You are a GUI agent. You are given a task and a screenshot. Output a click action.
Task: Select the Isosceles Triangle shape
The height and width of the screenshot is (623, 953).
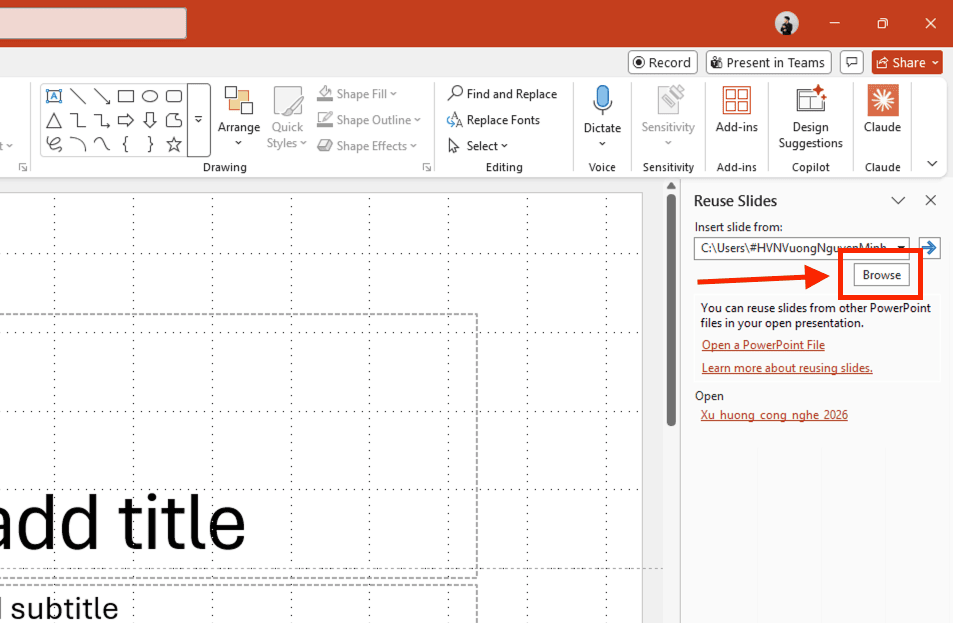pyautogui.click(x=53, y=120)
